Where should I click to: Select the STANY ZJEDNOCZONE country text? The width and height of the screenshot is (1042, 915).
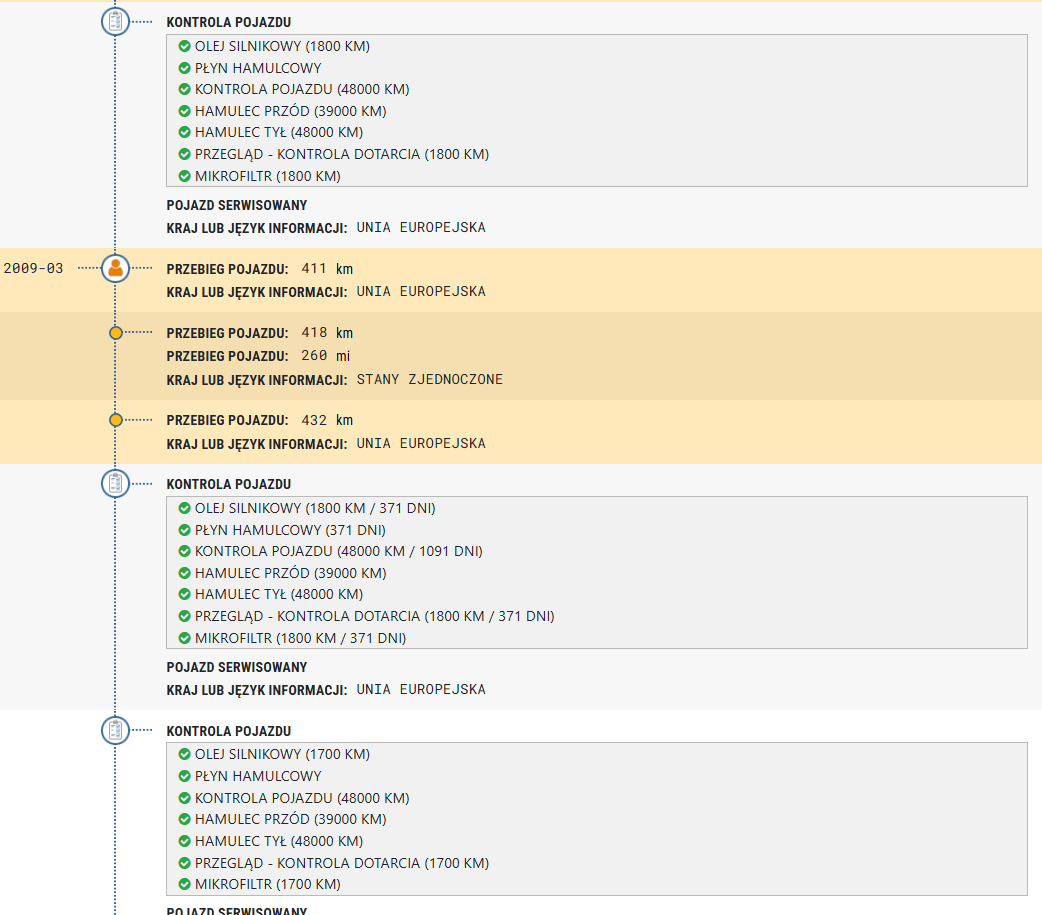click(x=430, y=379)
